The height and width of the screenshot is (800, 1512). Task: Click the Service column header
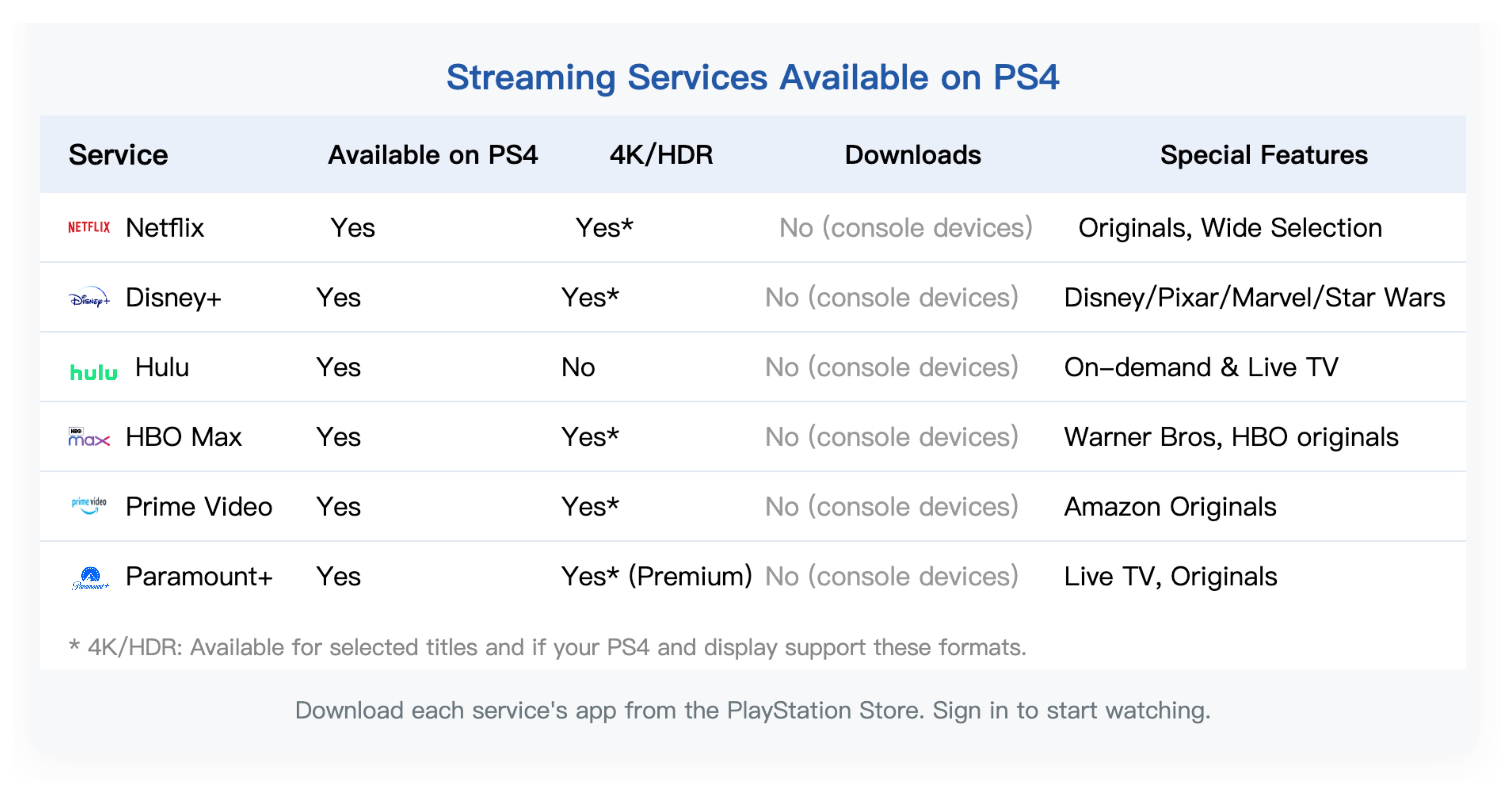pos(118,155)
